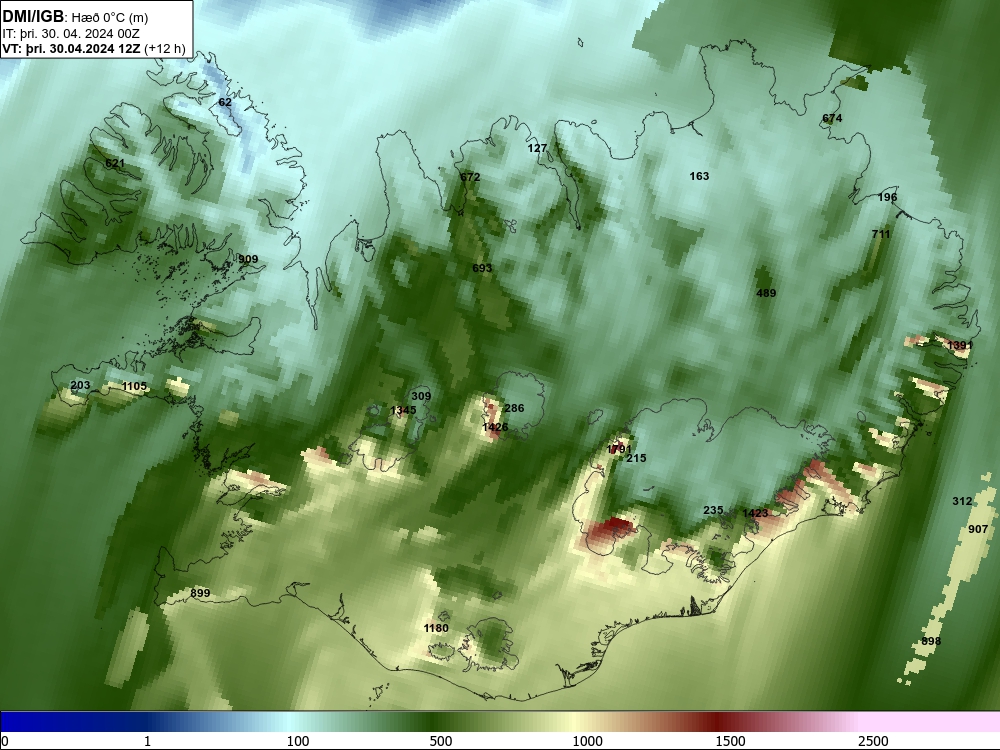Click the map value 62 in the Westfjords
The height and width of the screenshot is (750, 1000).
coord(225,102)
